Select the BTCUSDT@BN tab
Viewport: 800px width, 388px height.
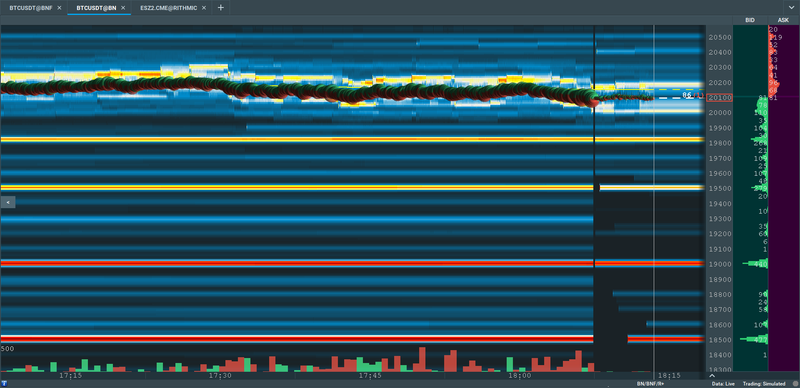coord(96,8)
